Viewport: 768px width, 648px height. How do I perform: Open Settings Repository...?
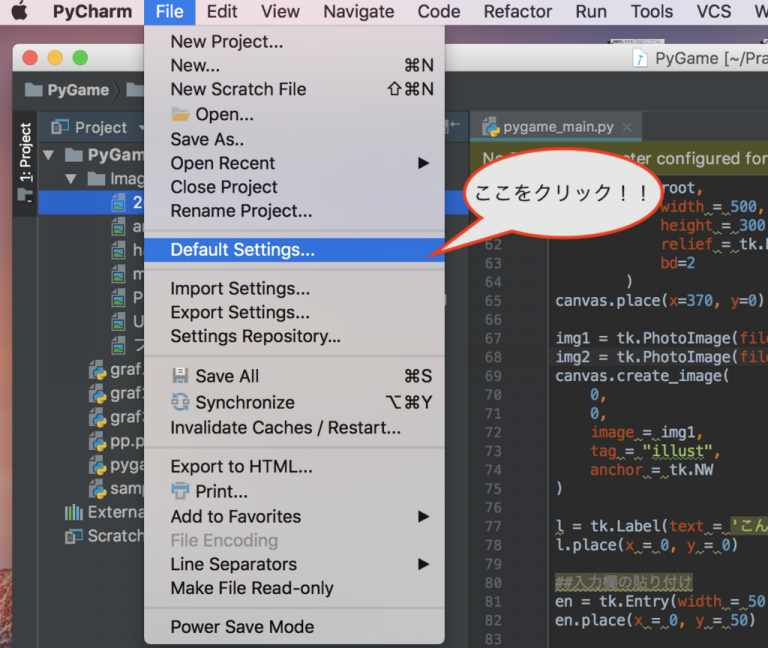click(294, 336)
